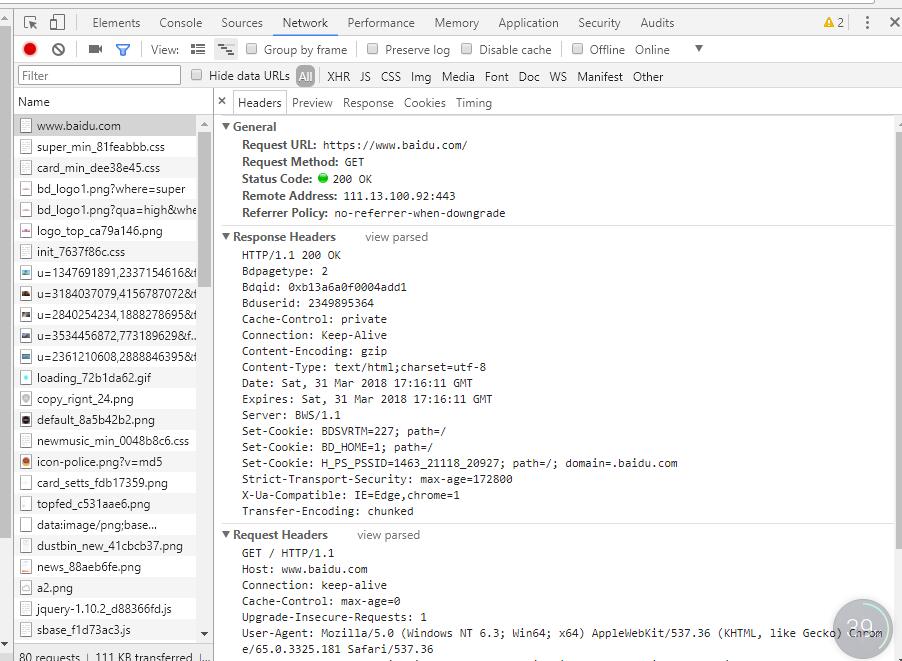Open the Application tab

528,23
